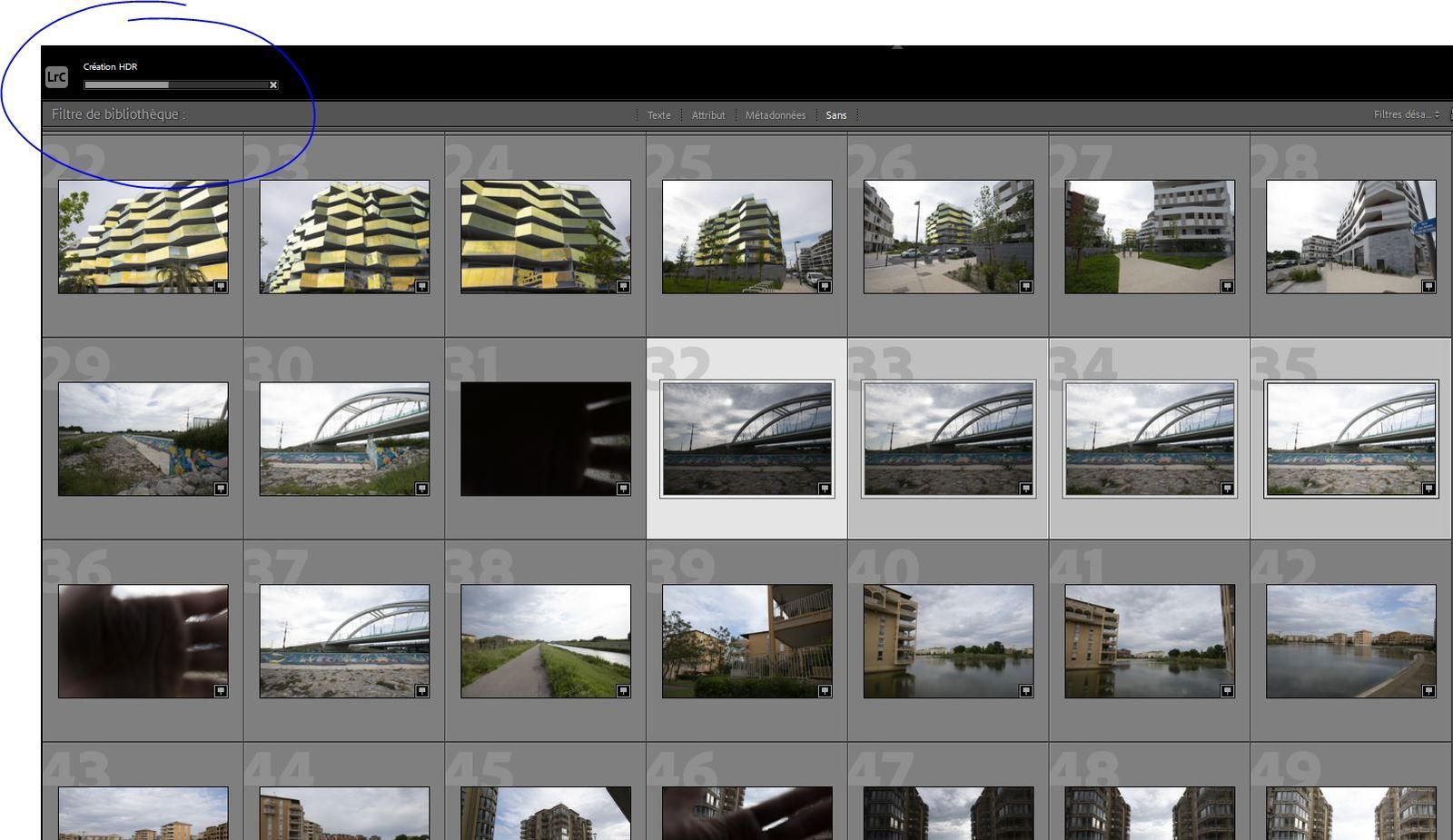Click metadata badge on thumbnail 26

tap(1026, 286)
